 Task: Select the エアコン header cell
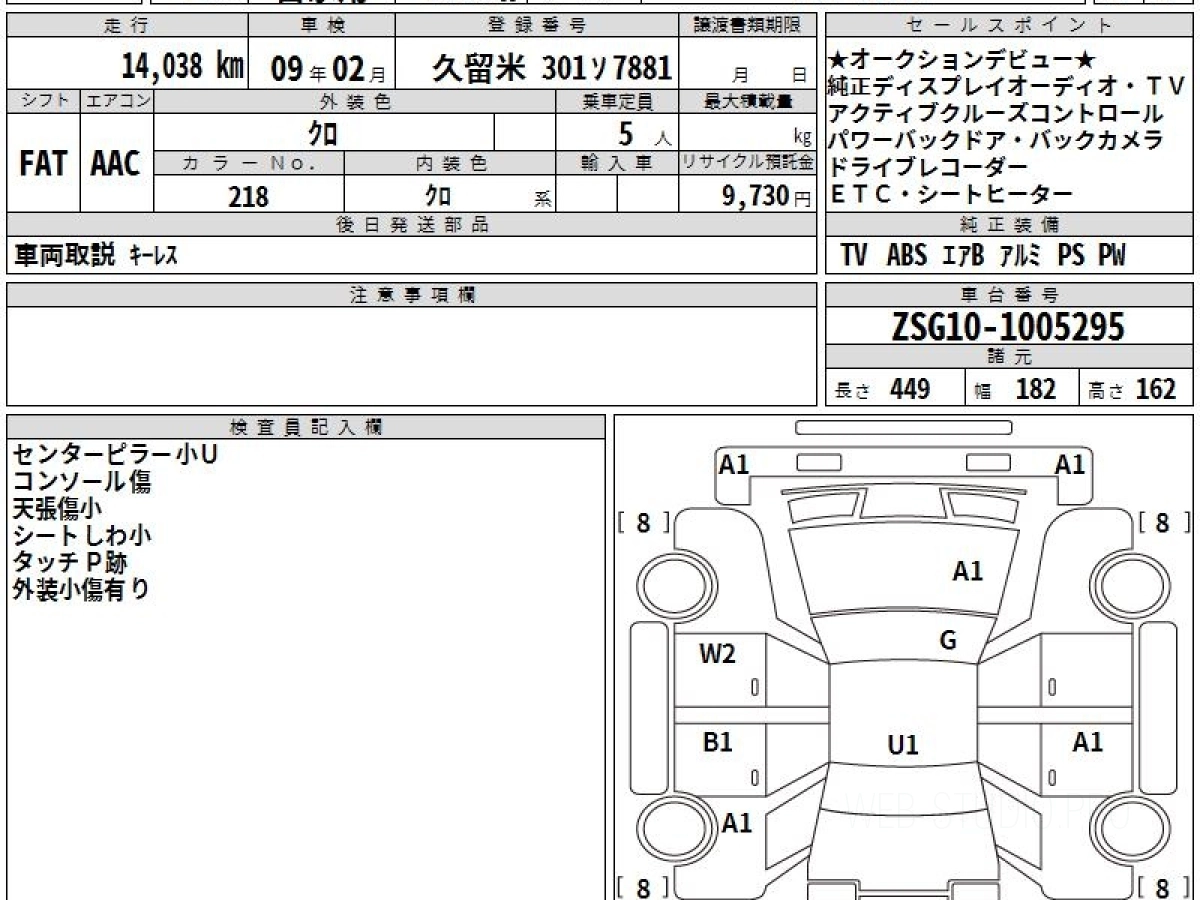click(117, 100)
